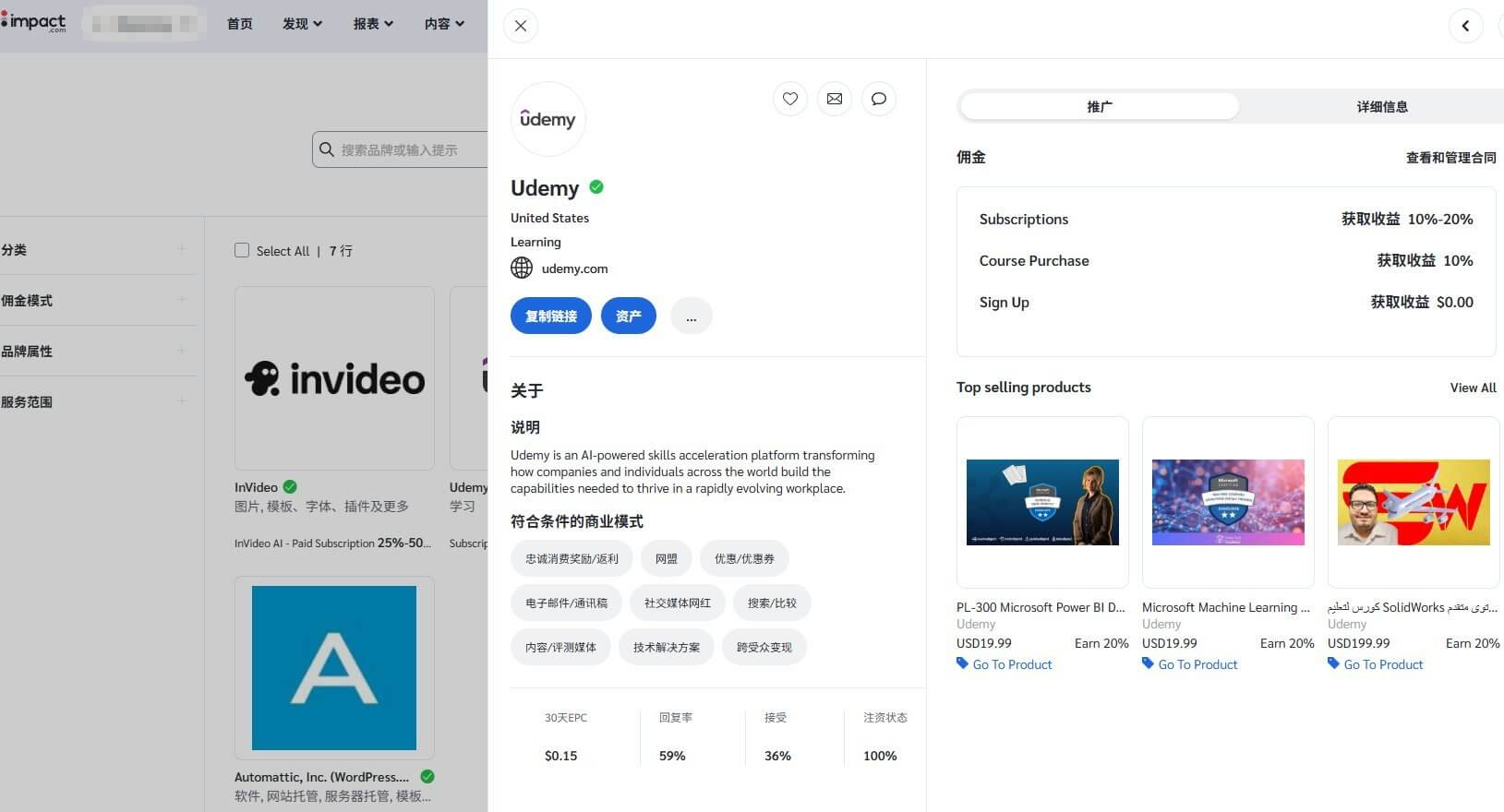Click Go To Product for PL-300

(x=1012, y=664)
